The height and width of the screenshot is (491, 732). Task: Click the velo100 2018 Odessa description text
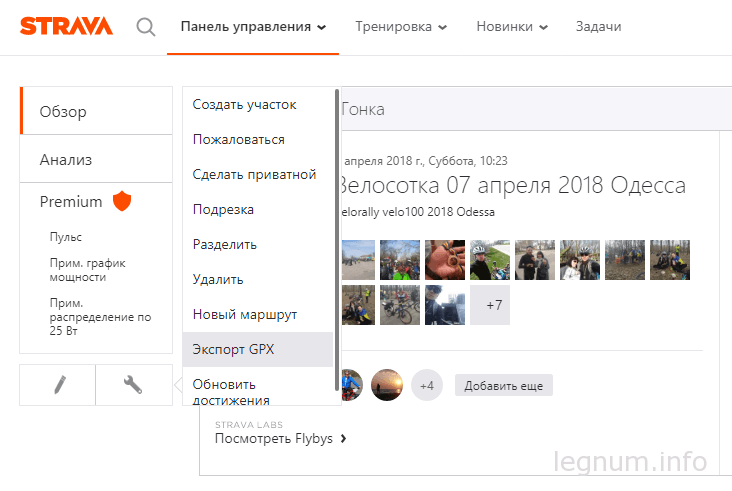click(x=418, y=212)
